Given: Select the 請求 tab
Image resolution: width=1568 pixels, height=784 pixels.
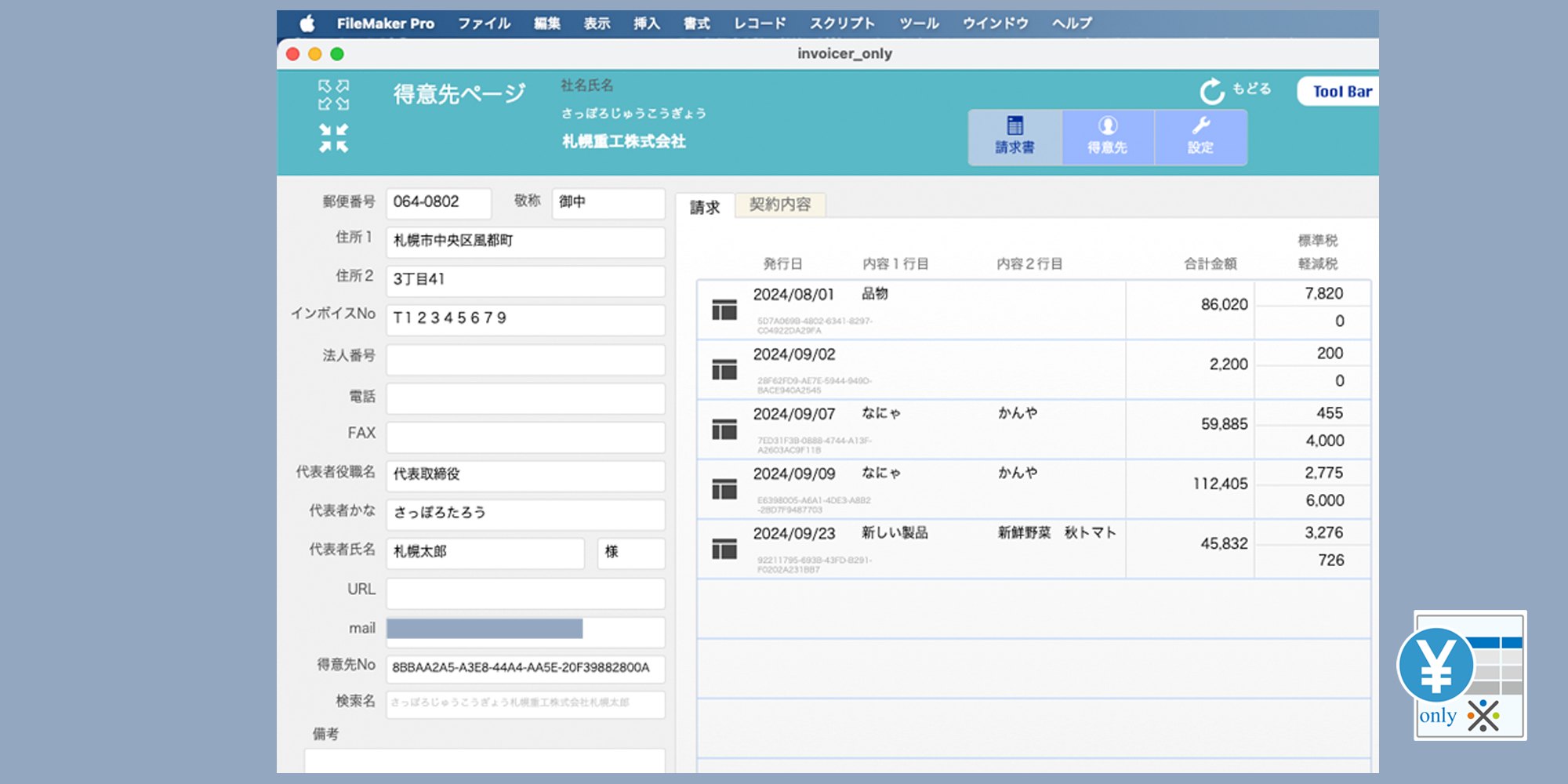Looking at the screenshot, I should (704, 207).
